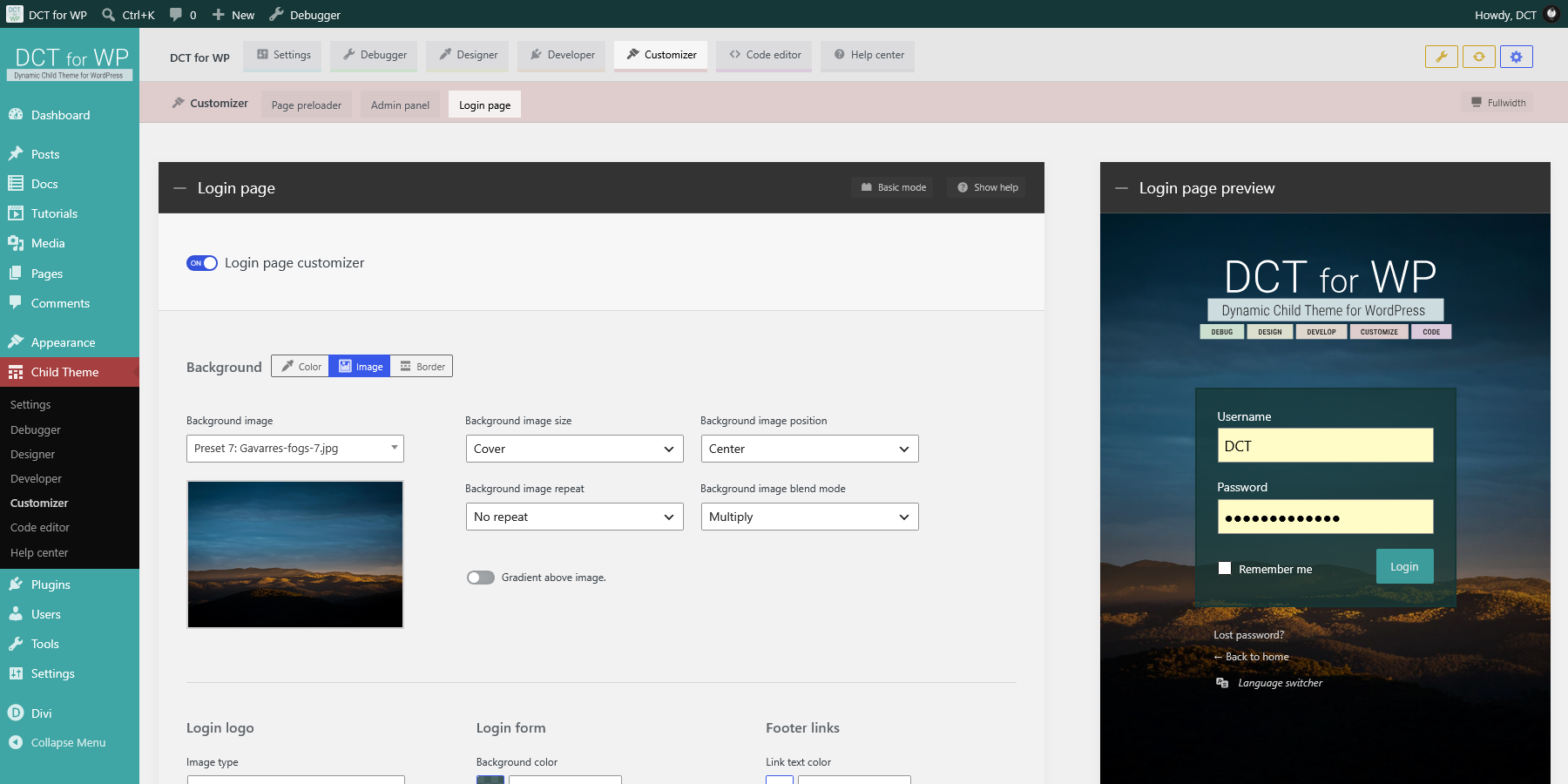The height and width of the screenshot is (784, 1568).
Task: Open the comments bubble icon in admin bar
Action: [176, 15]
